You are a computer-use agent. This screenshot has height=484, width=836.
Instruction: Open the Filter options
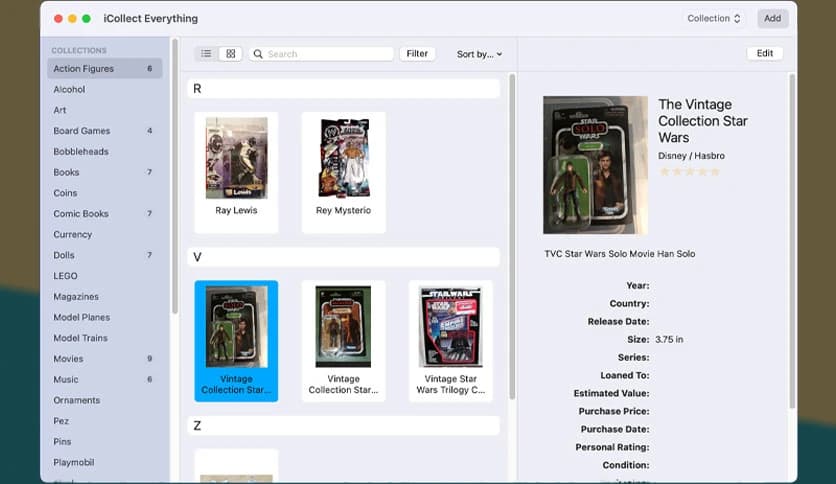pos(417,54)
